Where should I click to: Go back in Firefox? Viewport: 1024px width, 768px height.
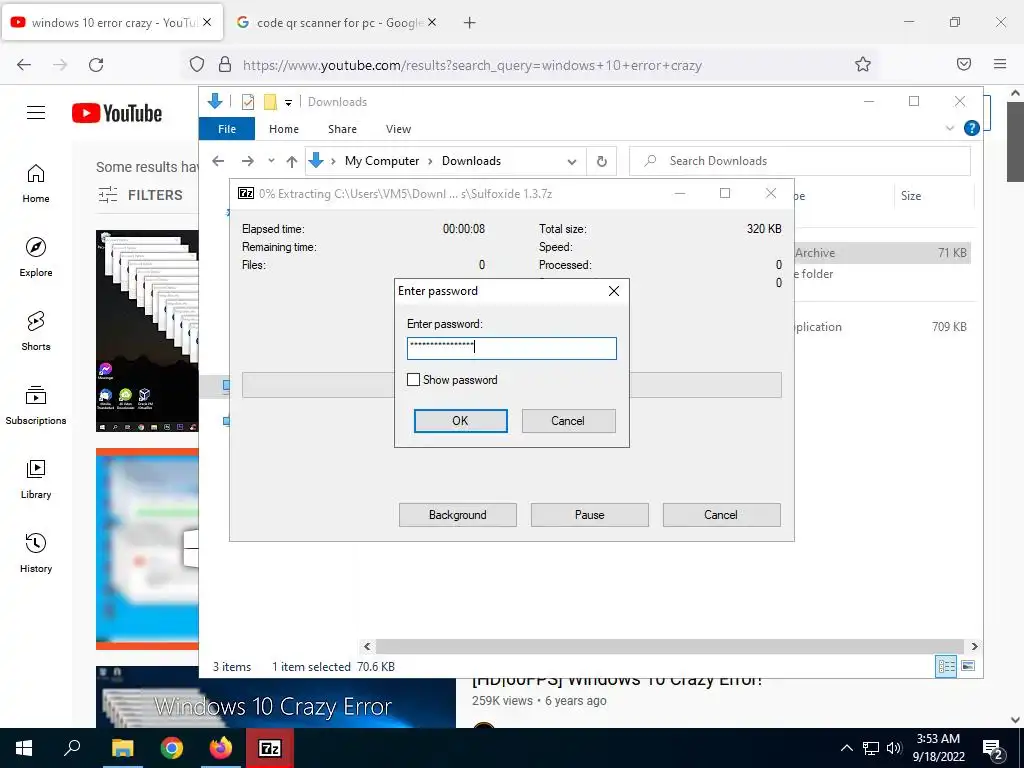point(24,65)
